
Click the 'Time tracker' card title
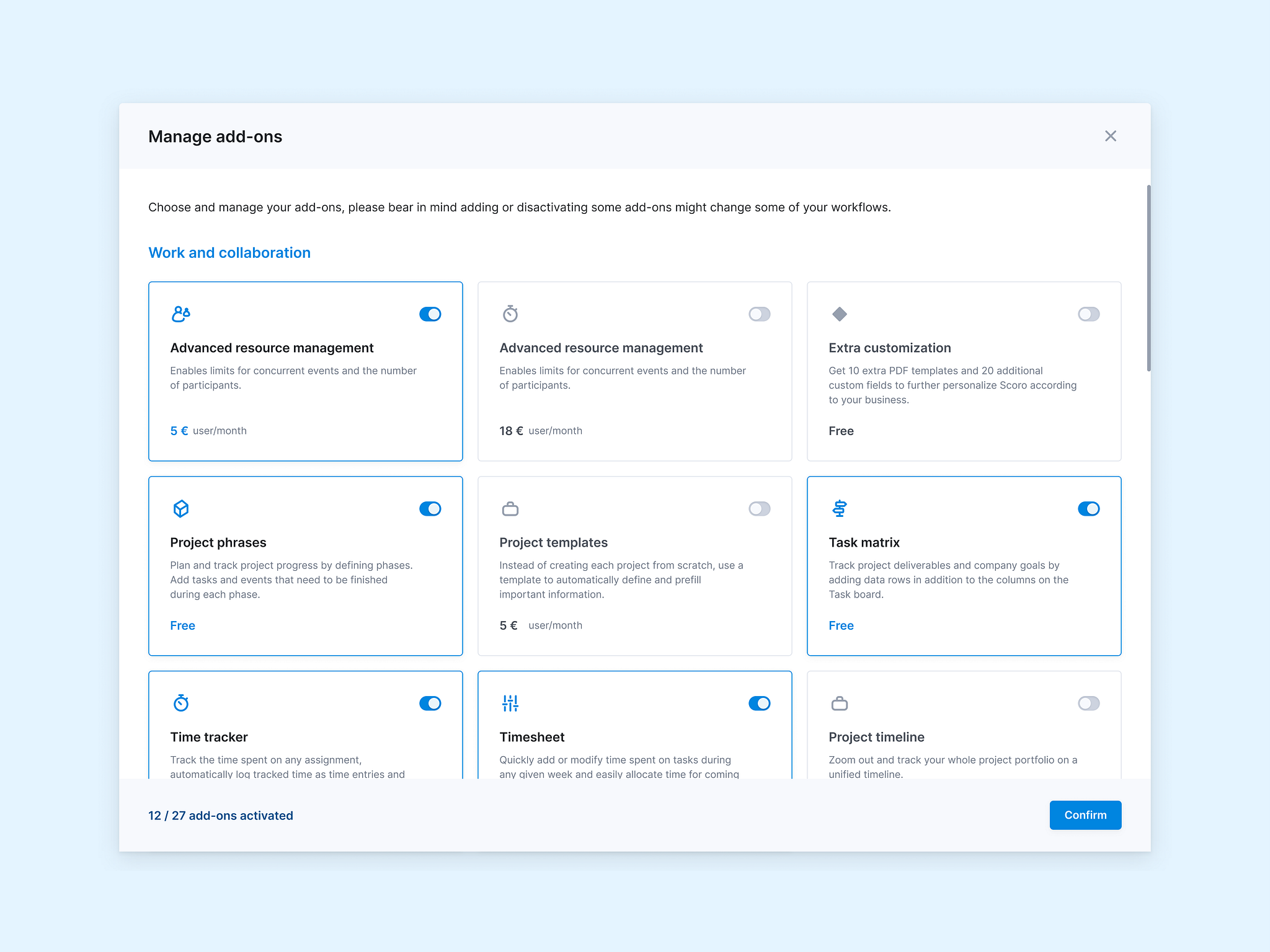(209, 738)
